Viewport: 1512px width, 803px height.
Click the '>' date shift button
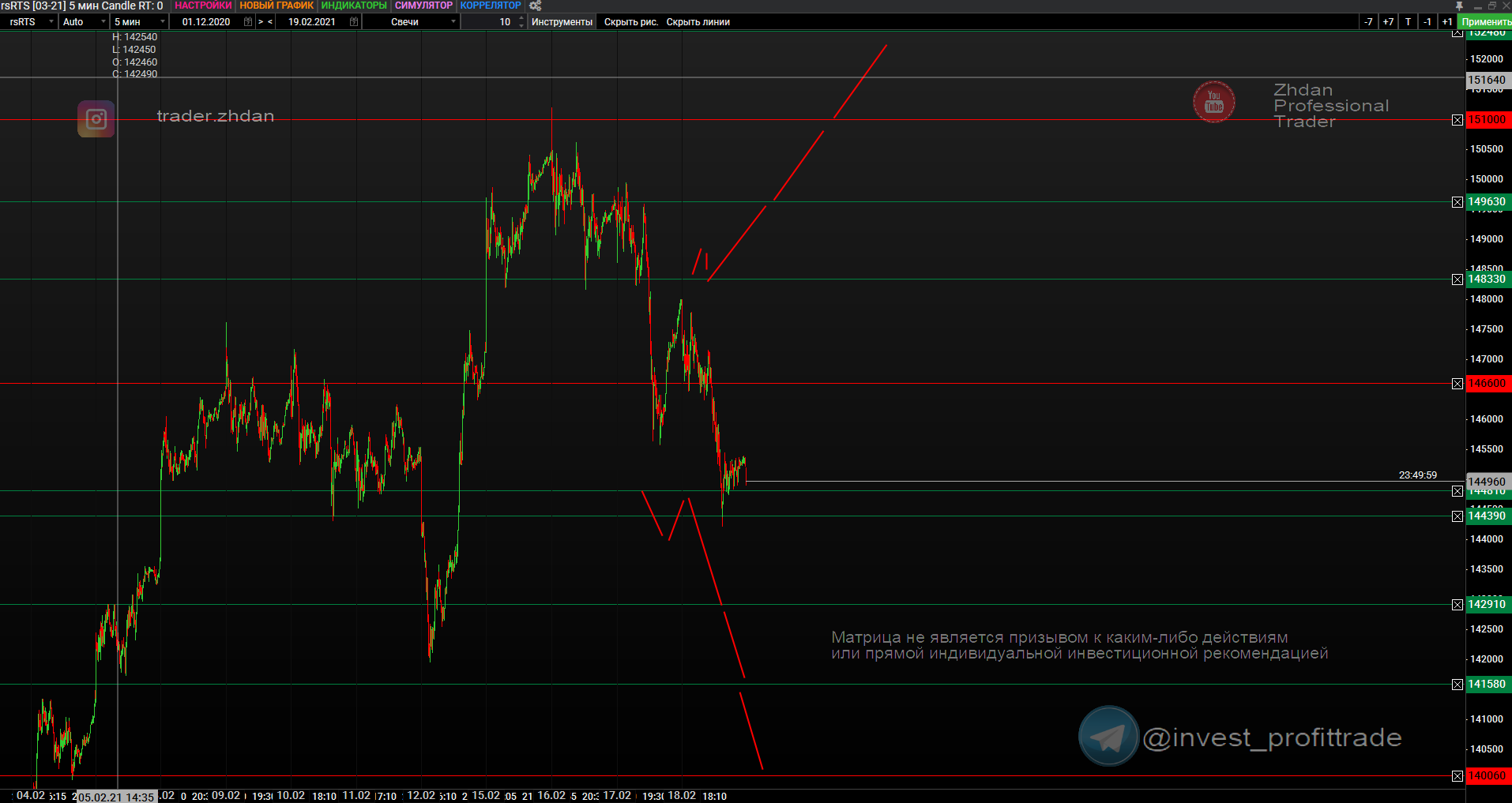tap(261, 22)
